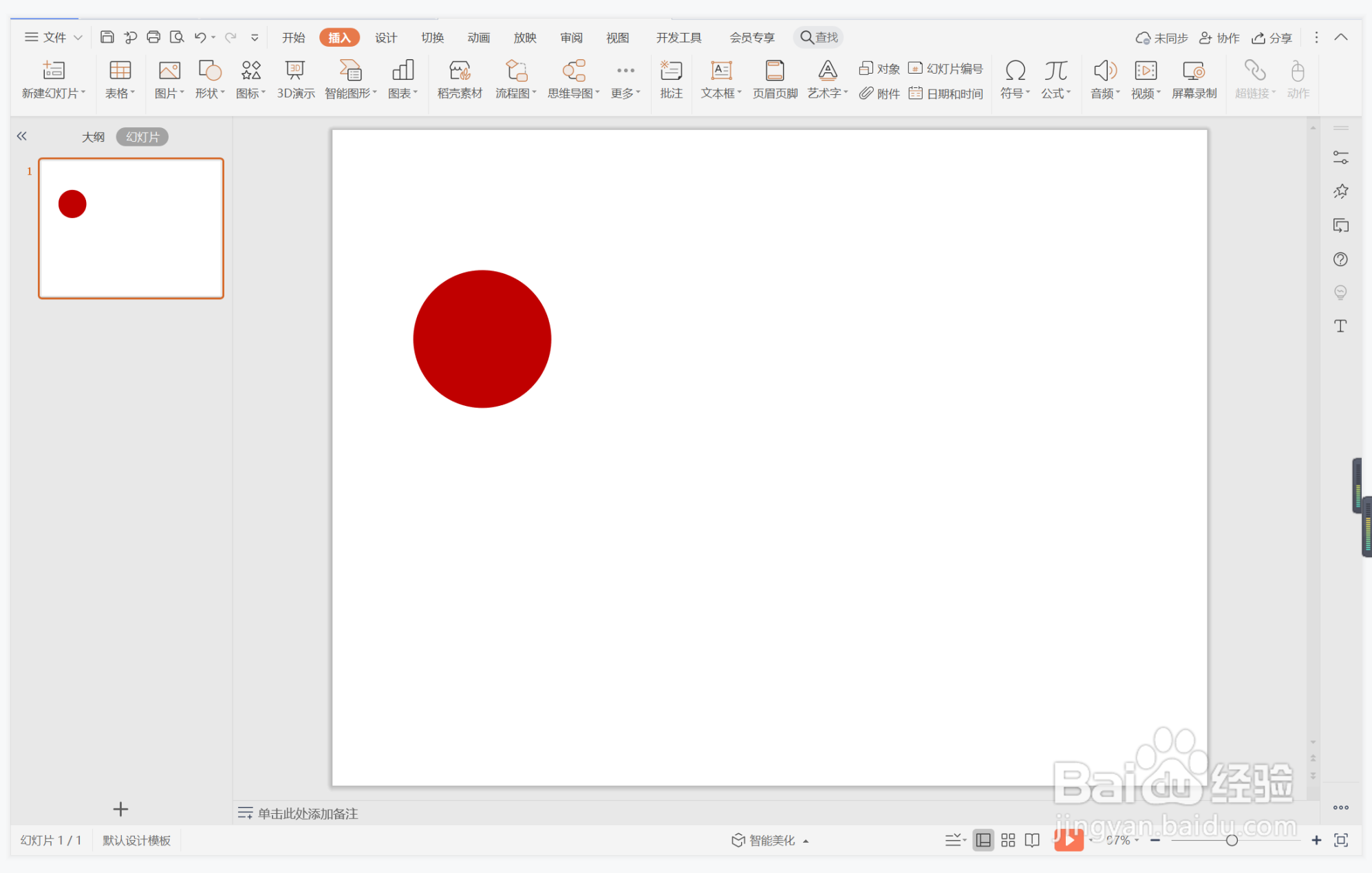The image size is (1372, 873).
Task: Click 单击此处添加备注 notes area
Action: 308,813
